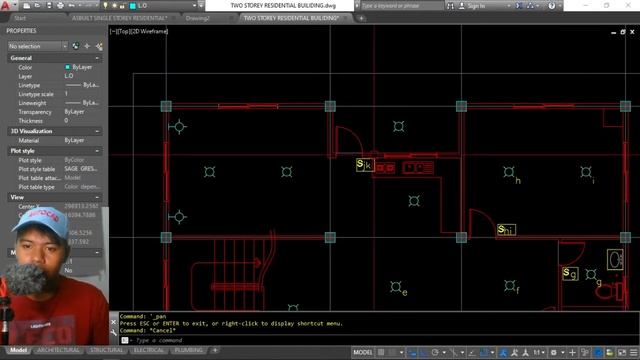This screenshot has width=640, height=360.
Task: Switch to the PLUMBING layout tab
Action: point(189,350)
